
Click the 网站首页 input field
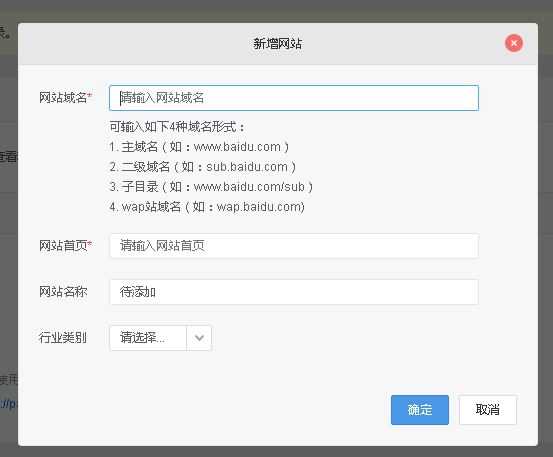coord(294,246)
